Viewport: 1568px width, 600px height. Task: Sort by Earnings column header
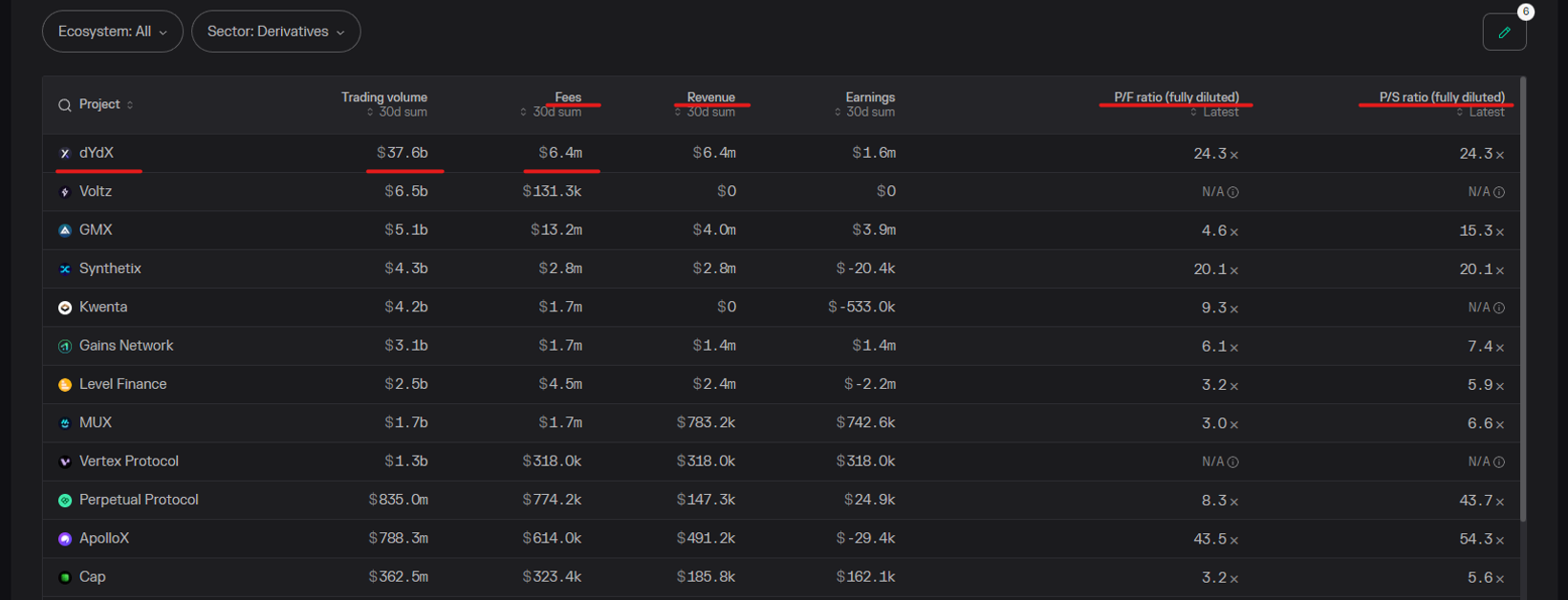(864, 104)
